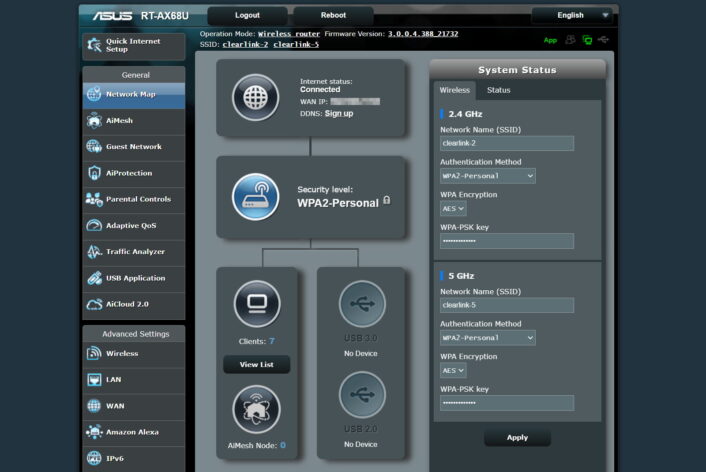The height and width of the screenshot is (472, 706).
Task: Click the clearlink-2 SSID link in header
Action: tap(245, 44)
